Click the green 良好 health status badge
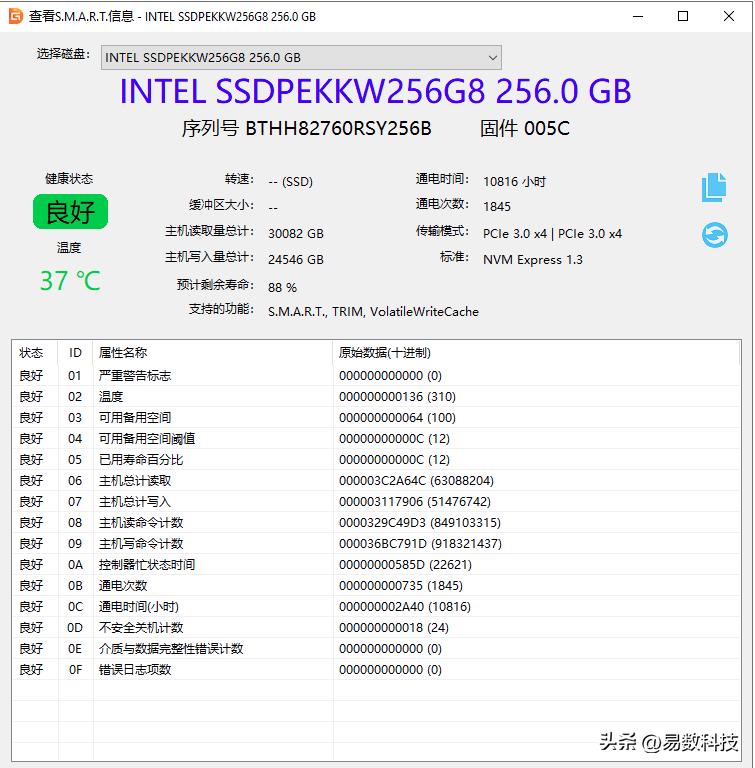The height and width of the screenshot is (768, 755). (x=70, y=212)
